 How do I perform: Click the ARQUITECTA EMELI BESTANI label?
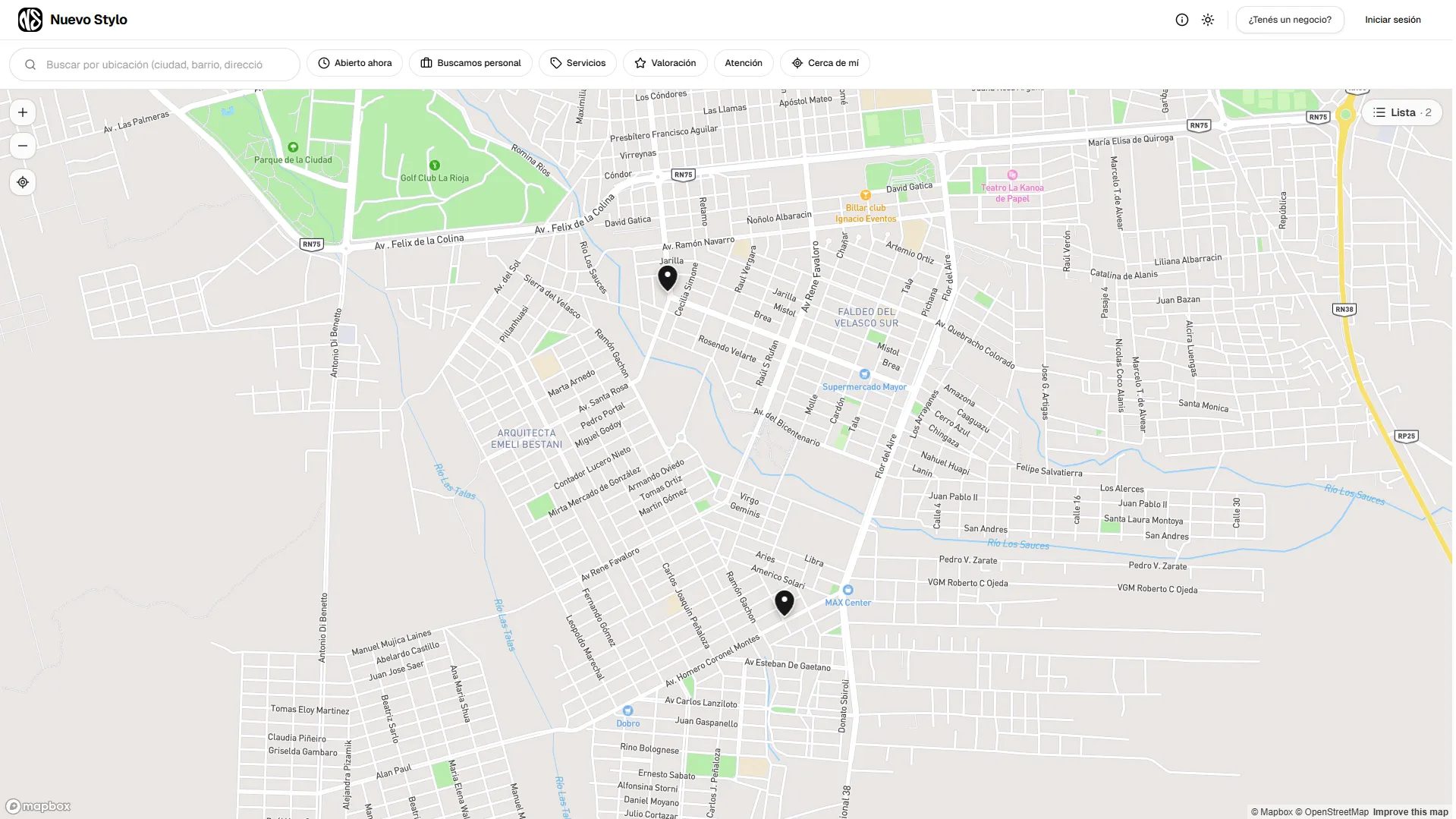point(527,439)
